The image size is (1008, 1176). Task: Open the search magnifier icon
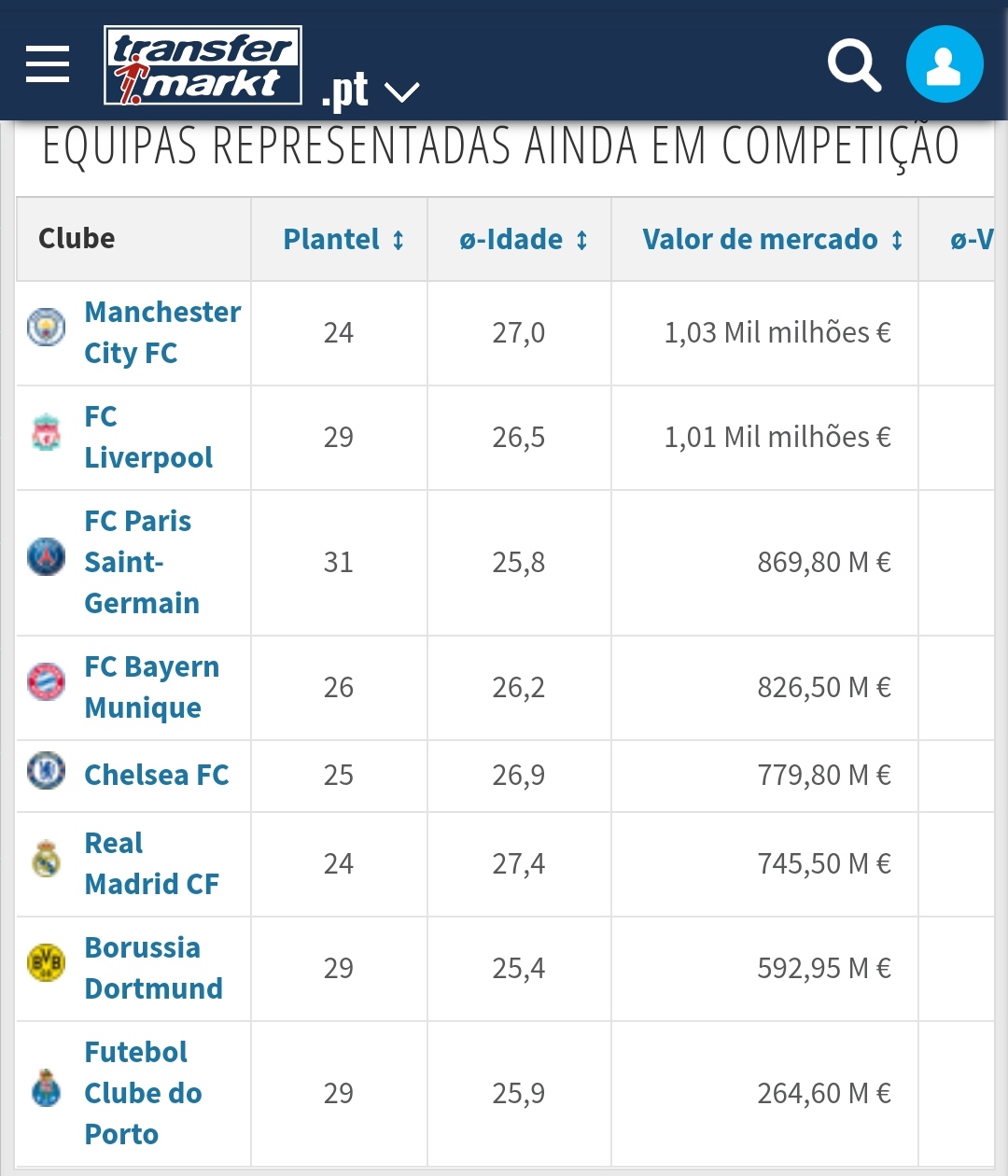(x=854, y=65)
